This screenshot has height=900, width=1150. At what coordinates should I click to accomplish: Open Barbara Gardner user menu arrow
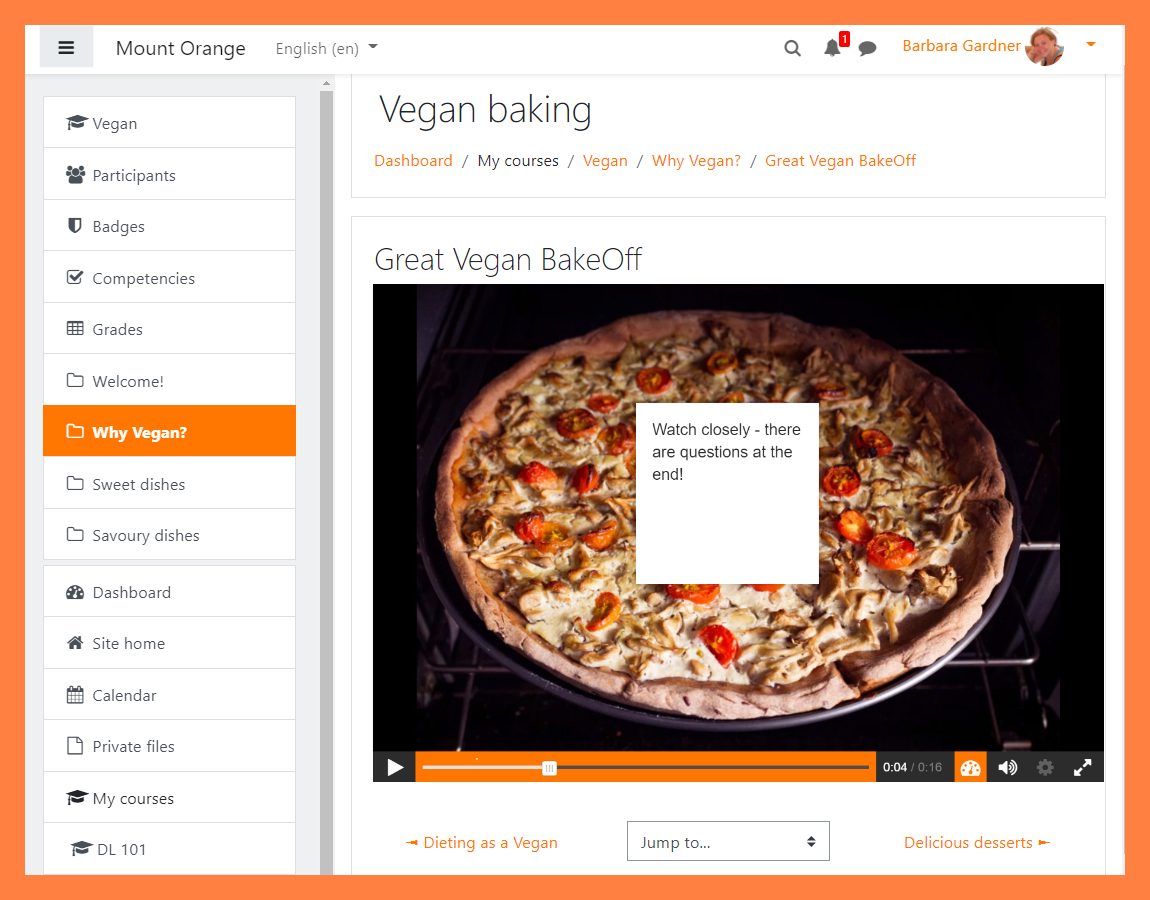pos(1091,45)
